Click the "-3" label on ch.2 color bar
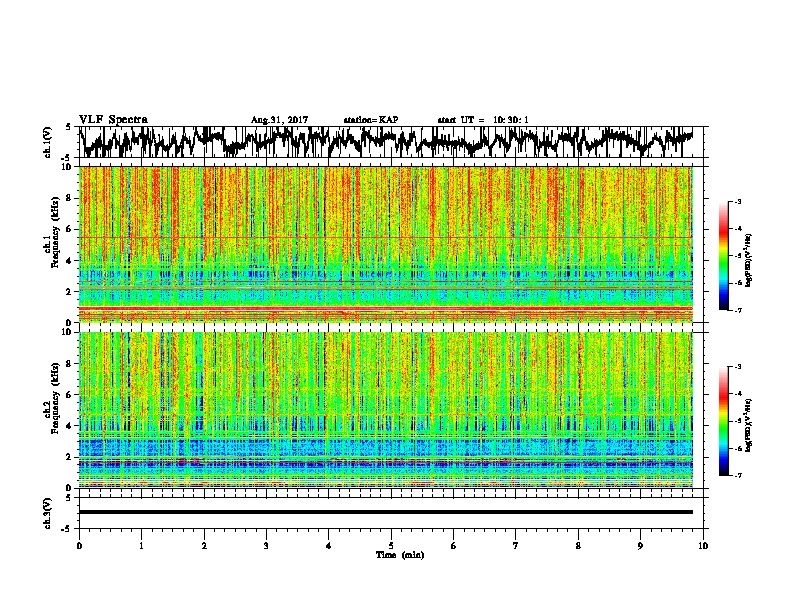This screenshot has height=612, width=792. 737,367
